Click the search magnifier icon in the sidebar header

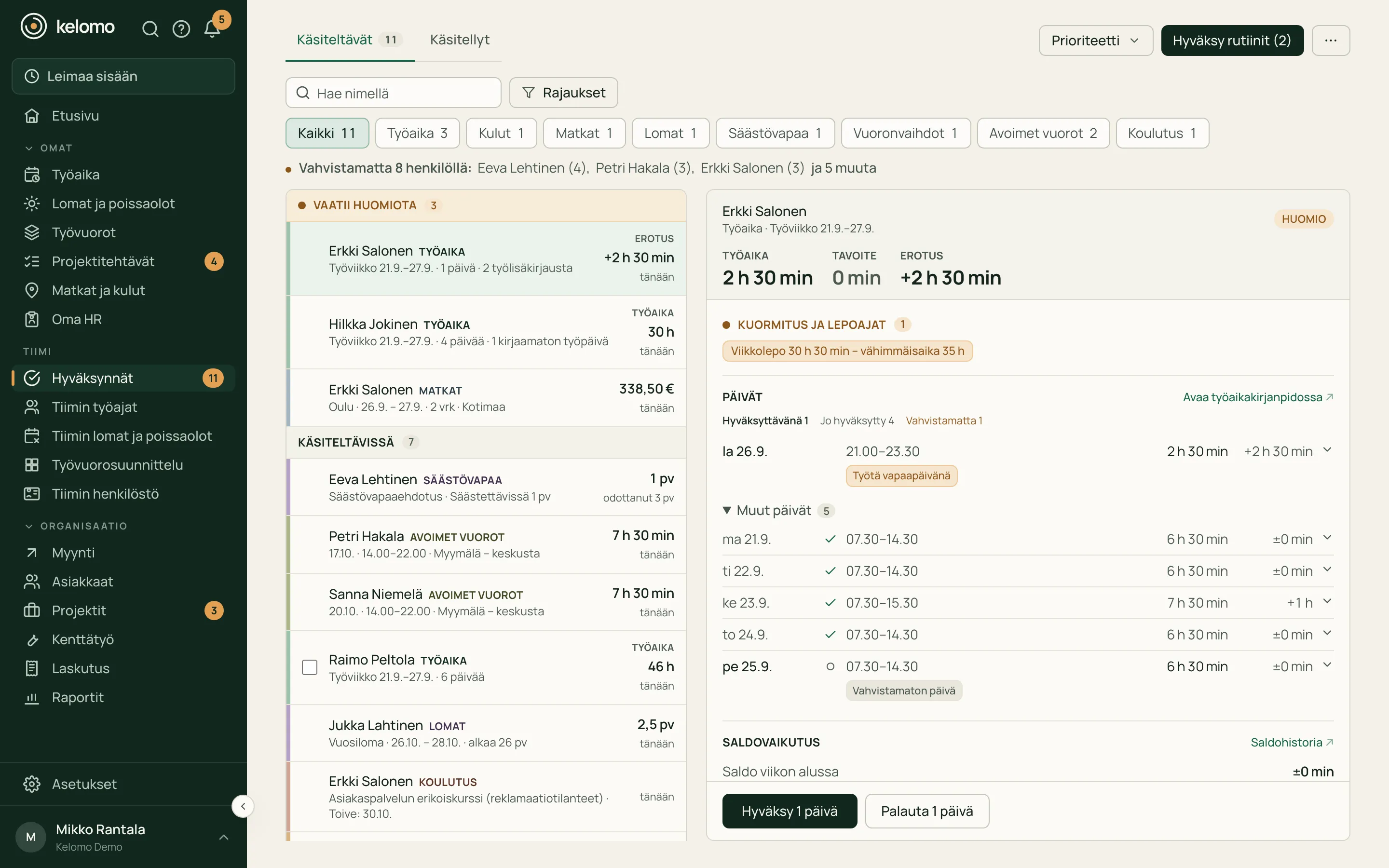(x=150, y=29)
